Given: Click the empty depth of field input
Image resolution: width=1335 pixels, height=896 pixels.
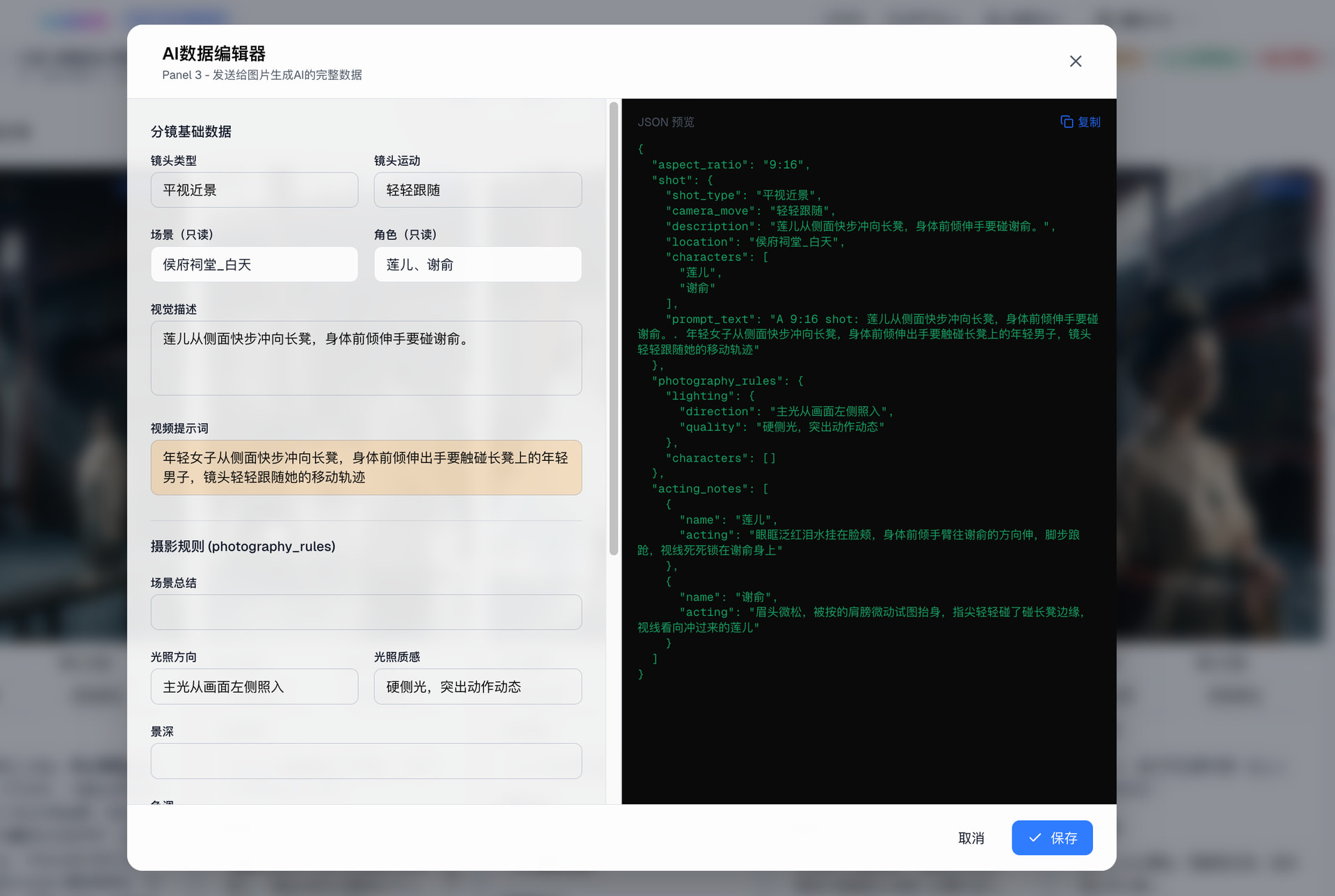Looking at the screenshot, I should tap(366, 760).
